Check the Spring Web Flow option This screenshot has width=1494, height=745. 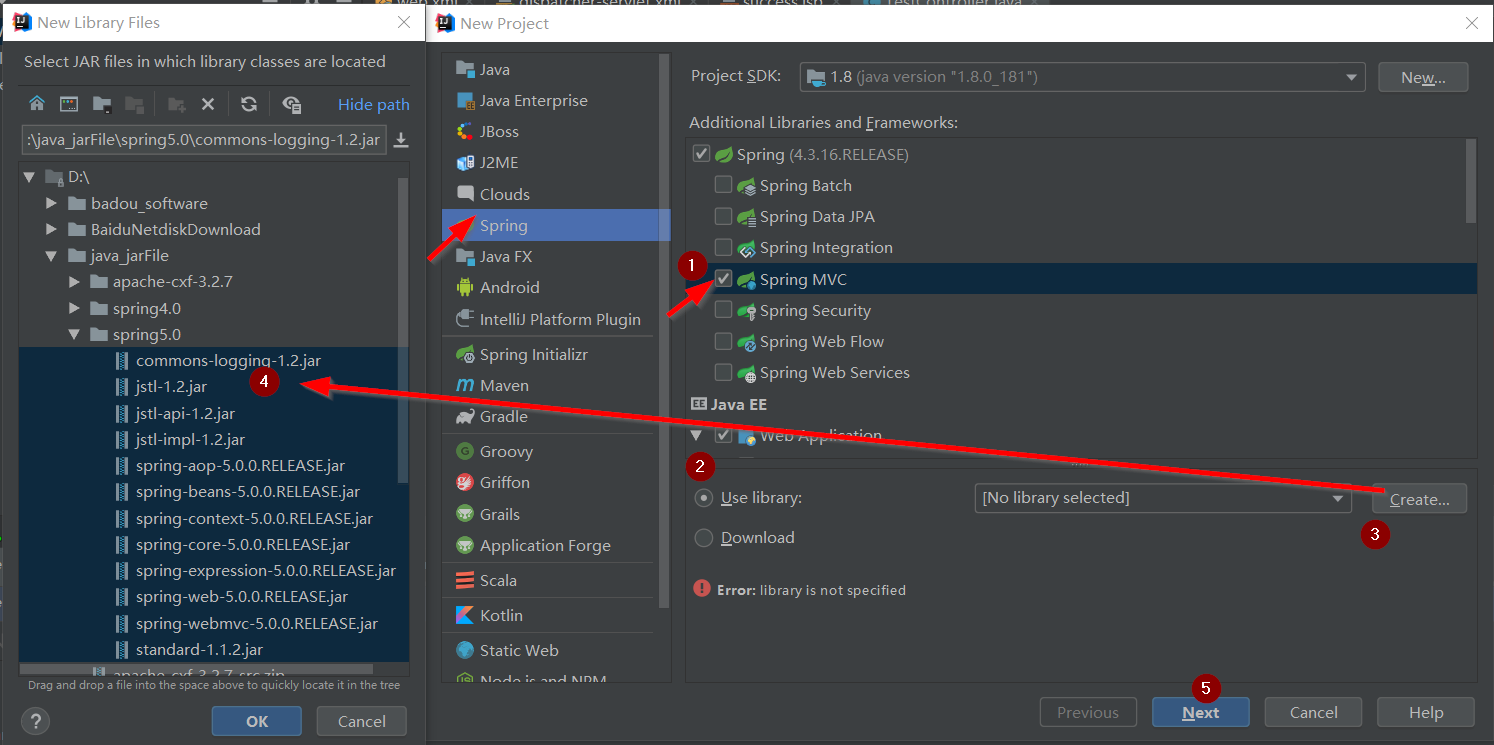[x=723, y=341]
